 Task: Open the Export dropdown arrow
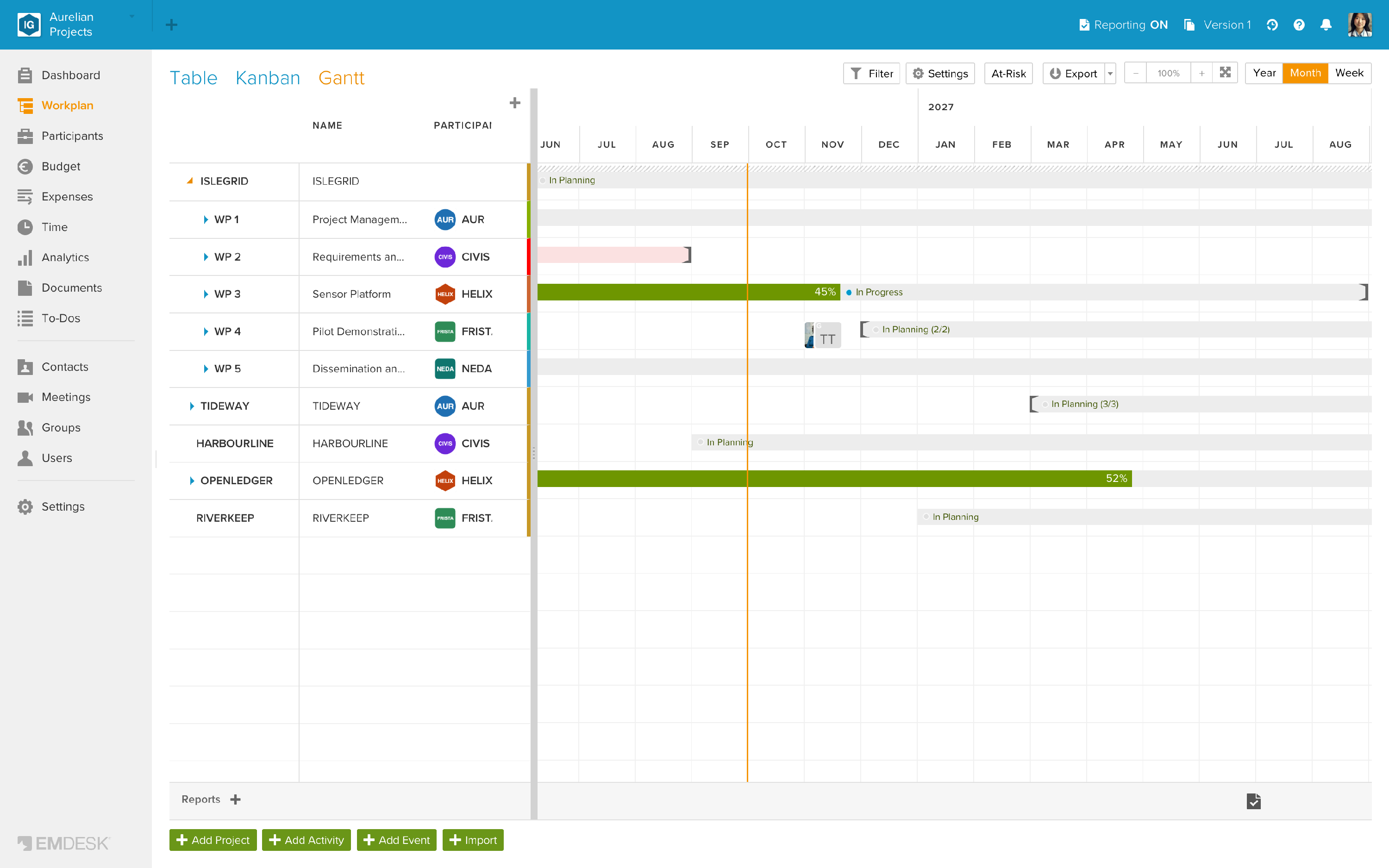coord(1110,74)
